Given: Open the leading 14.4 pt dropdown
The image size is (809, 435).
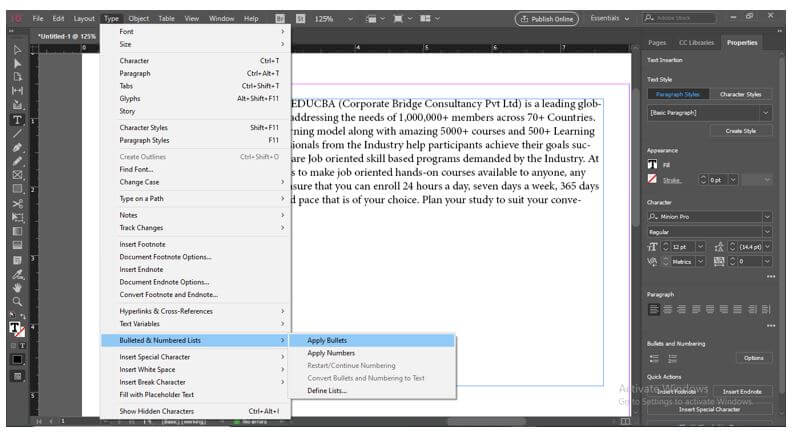Looking at the screenshot, I should click(x=767, y=247).
